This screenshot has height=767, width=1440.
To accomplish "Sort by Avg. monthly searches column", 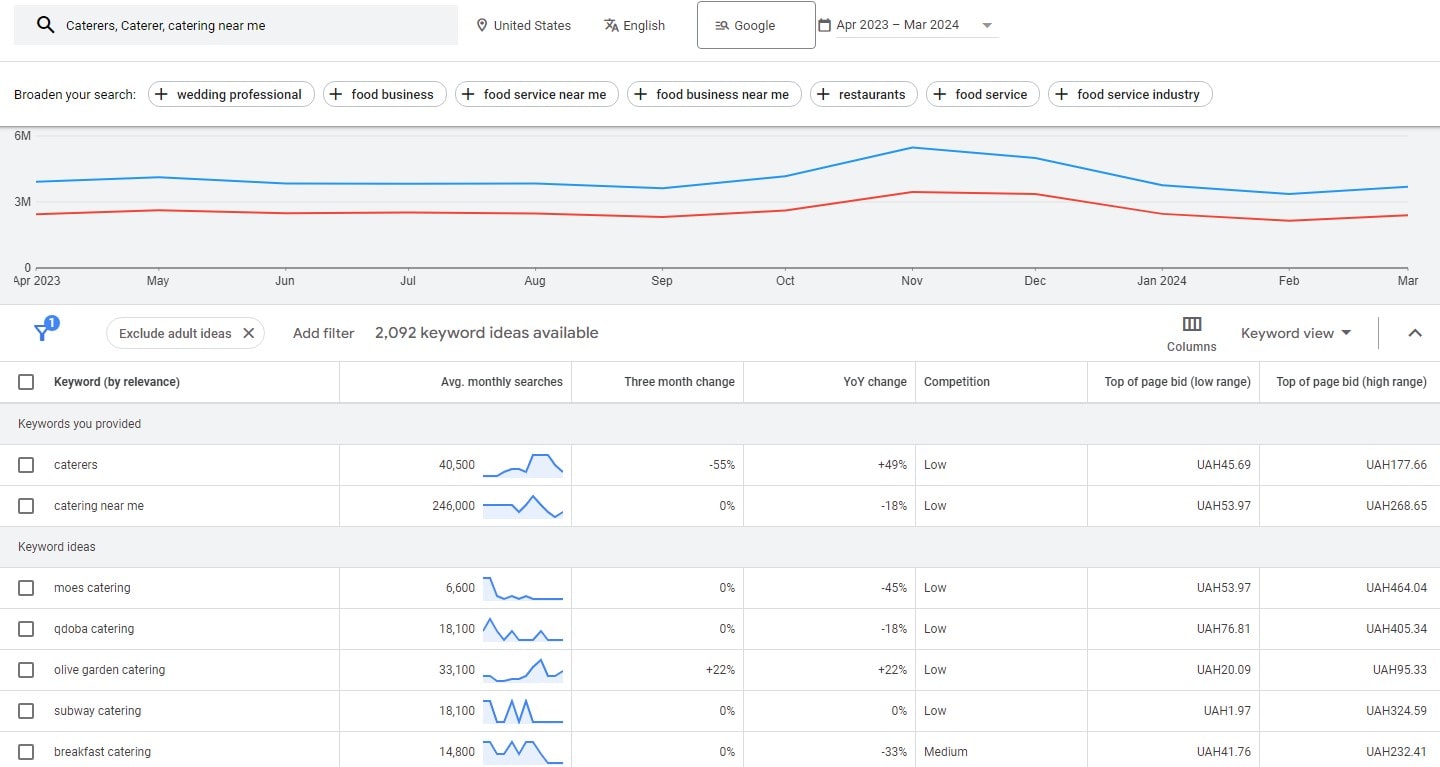I will [502, 382].
